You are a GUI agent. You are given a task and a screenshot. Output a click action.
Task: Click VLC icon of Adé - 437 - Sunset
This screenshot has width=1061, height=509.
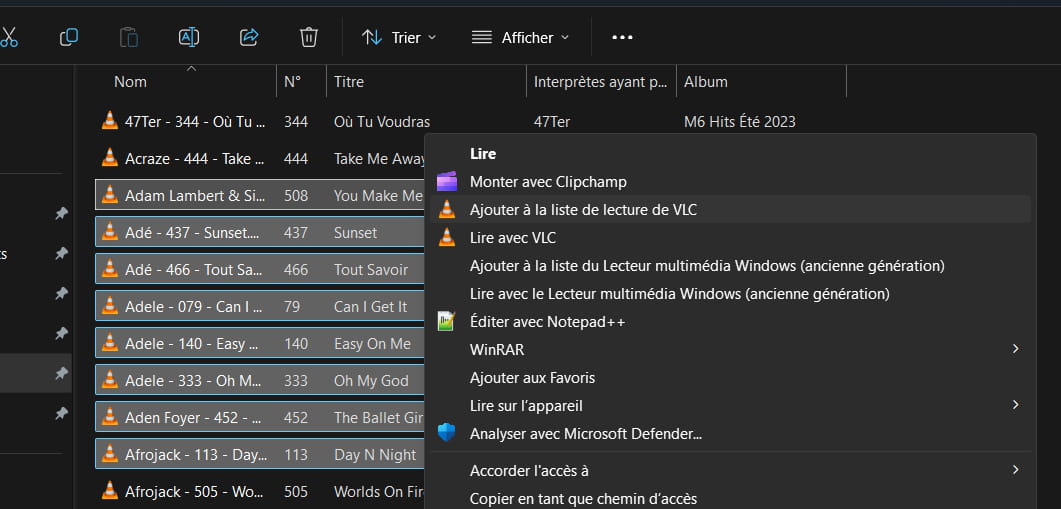click(x=110, y=232)
